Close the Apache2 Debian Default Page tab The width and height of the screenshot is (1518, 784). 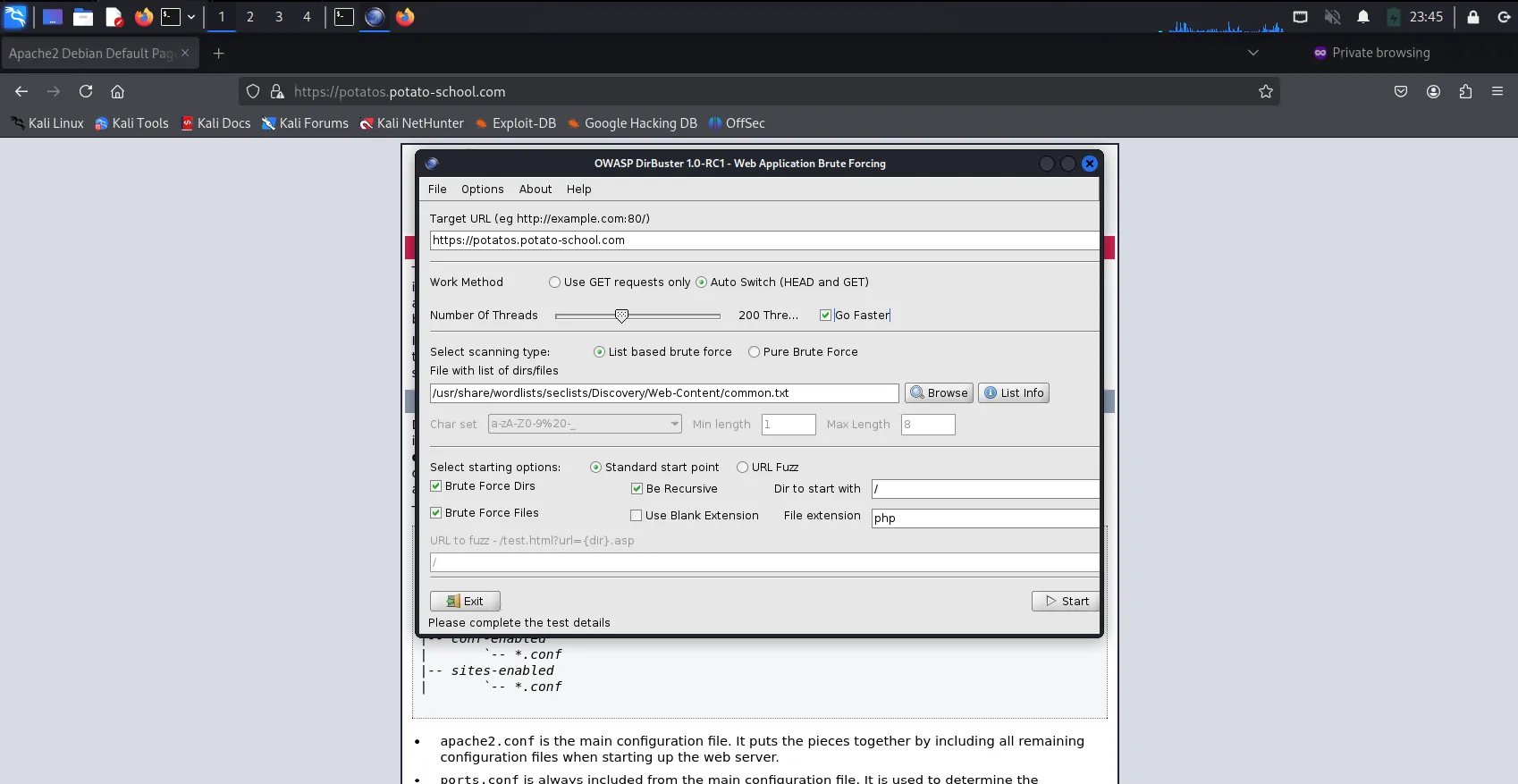(x=185, y=53)
